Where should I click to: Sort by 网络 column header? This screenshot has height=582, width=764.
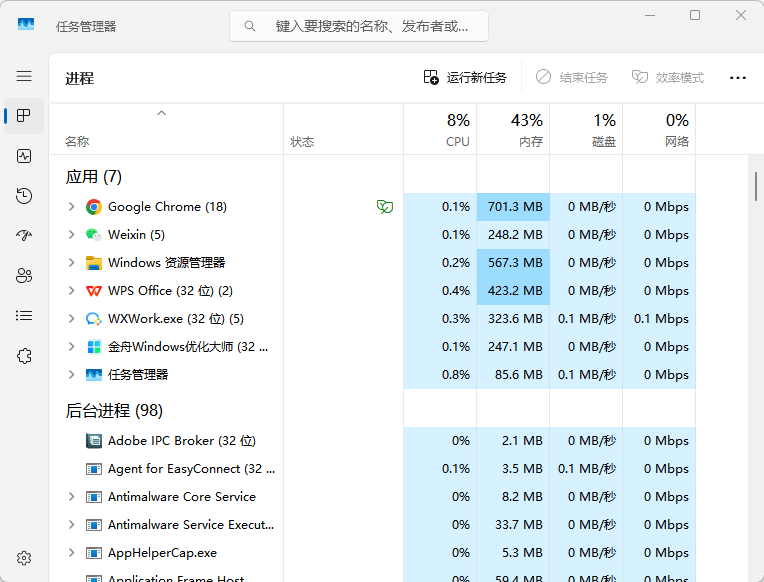point(660,129)
